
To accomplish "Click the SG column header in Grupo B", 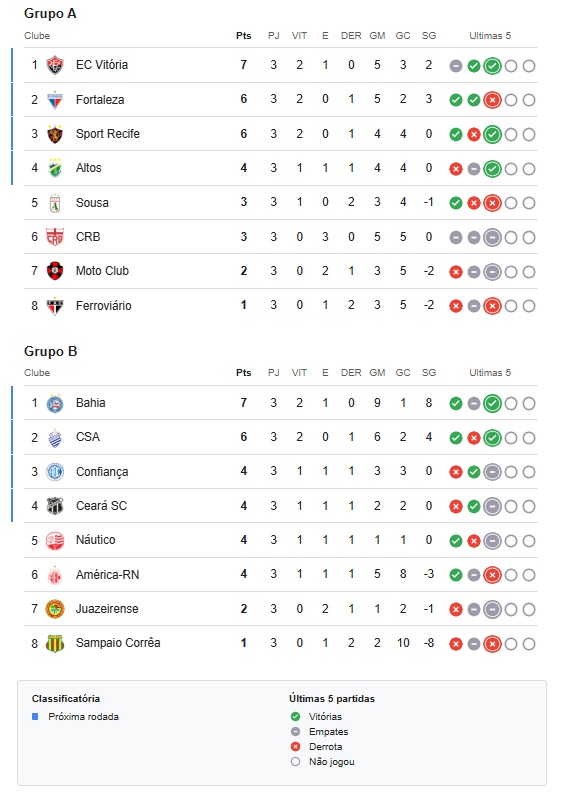I will [x=429, y=373].
